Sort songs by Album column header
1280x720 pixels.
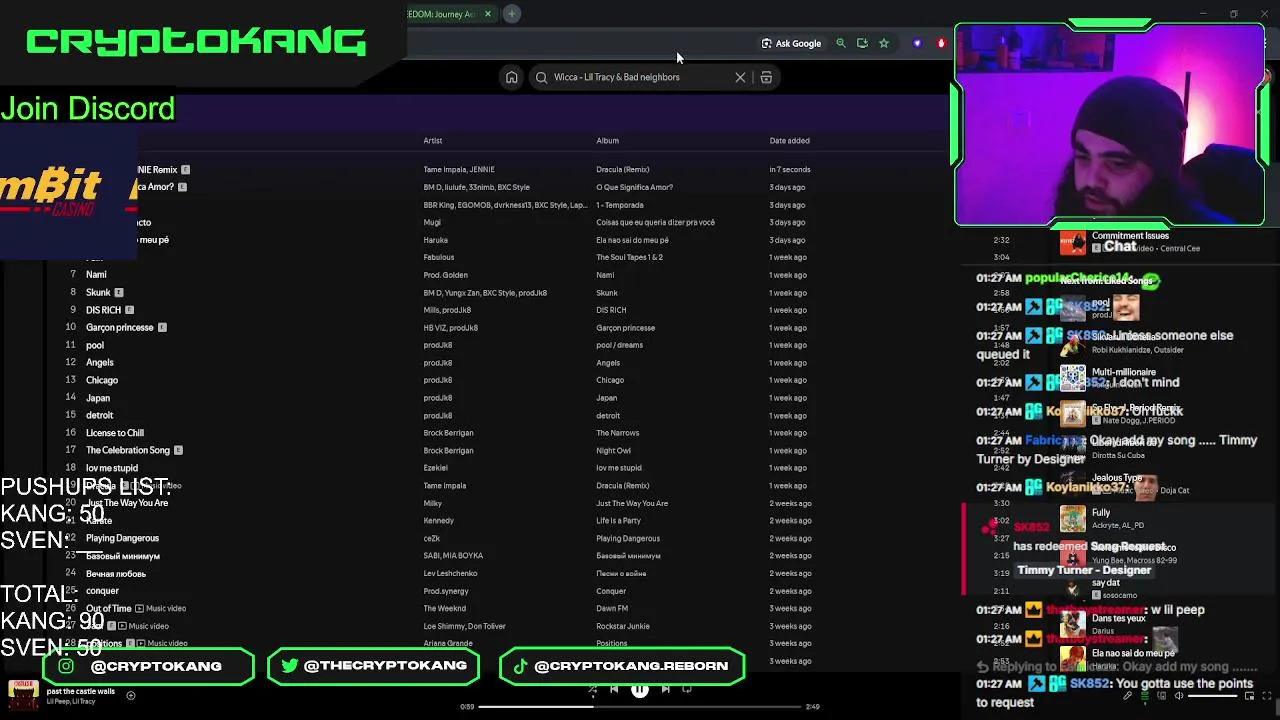coord(608,141)
